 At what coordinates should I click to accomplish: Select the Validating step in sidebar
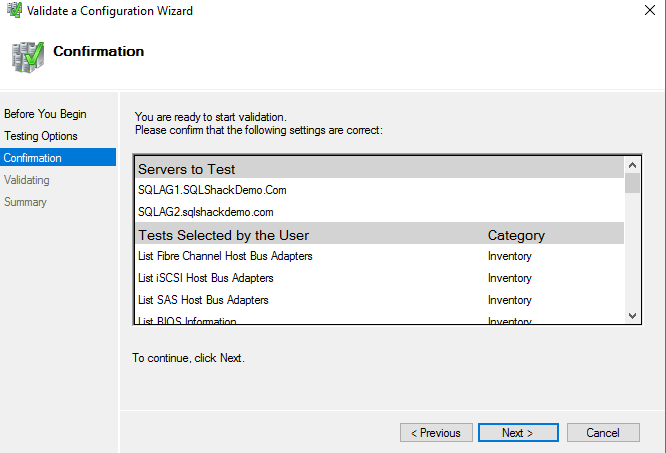click(x=27, y=180)
